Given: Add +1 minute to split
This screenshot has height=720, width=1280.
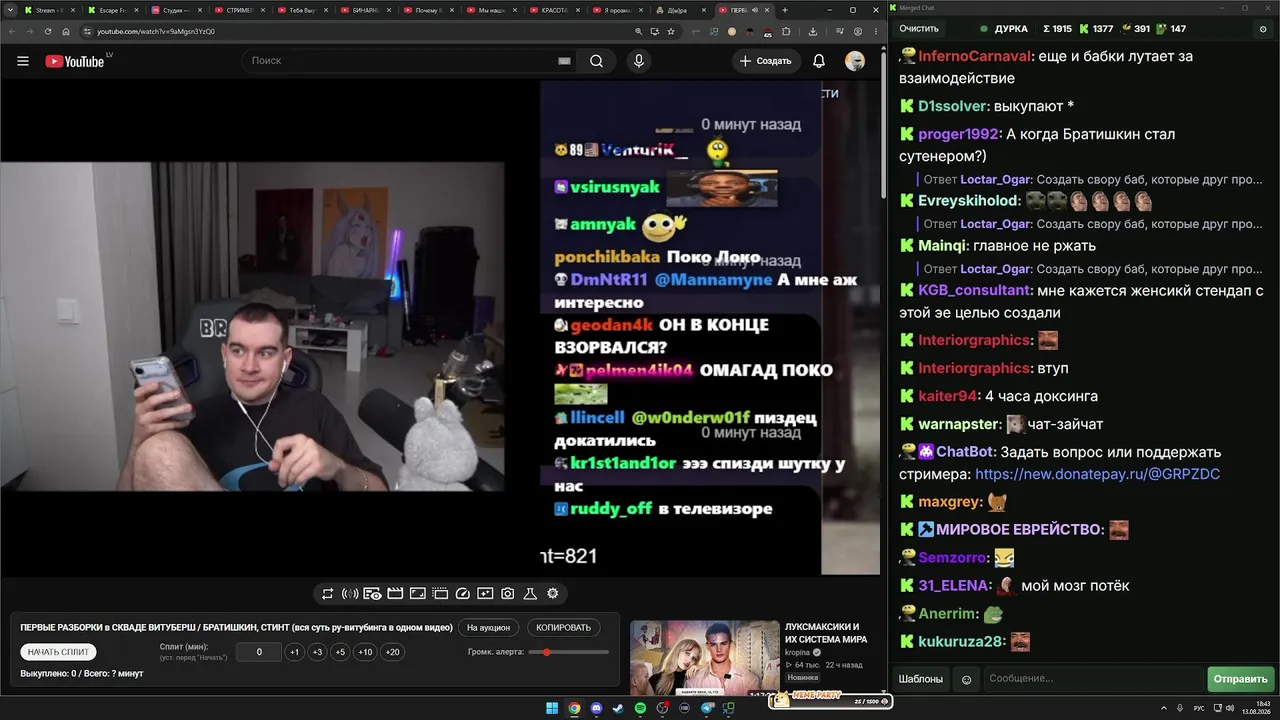Looking at the screenshot, I should [x=294, y=652].
